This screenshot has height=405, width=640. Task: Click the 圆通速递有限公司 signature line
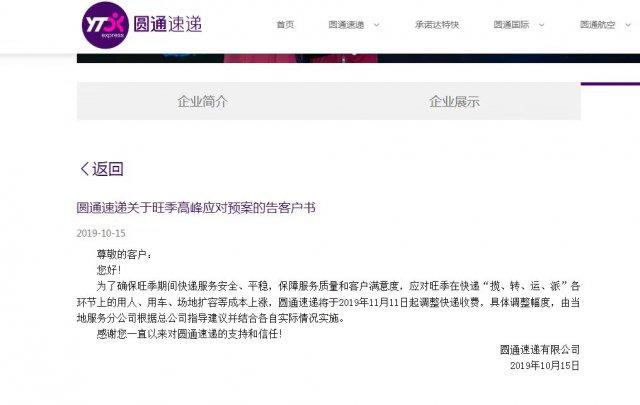(x=540, y=350)
